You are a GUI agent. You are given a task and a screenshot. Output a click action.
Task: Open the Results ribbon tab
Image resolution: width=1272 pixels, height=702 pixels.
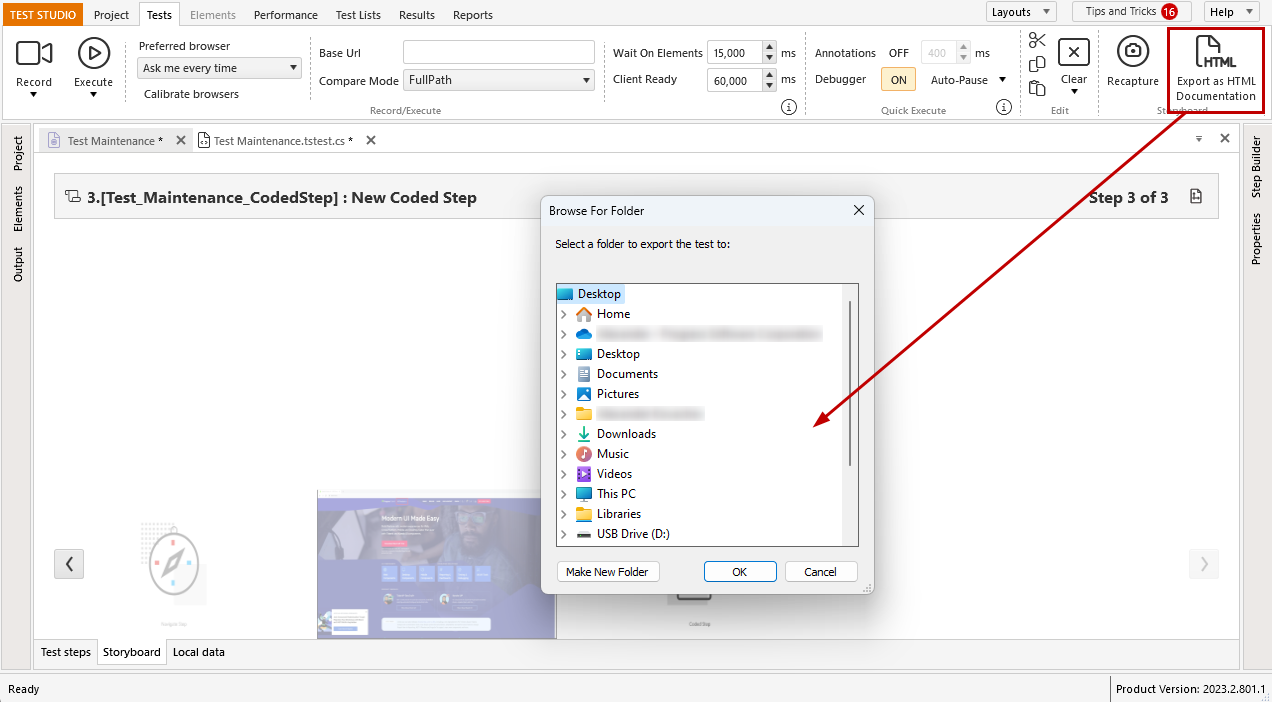pyautogui.click(x=417, y=15)
